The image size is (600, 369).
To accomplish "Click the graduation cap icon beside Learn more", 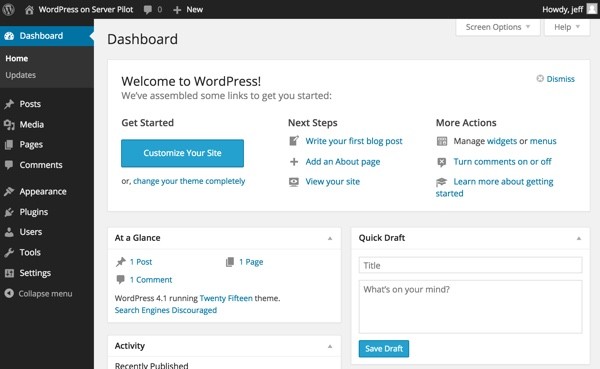I will pos(441,182).
